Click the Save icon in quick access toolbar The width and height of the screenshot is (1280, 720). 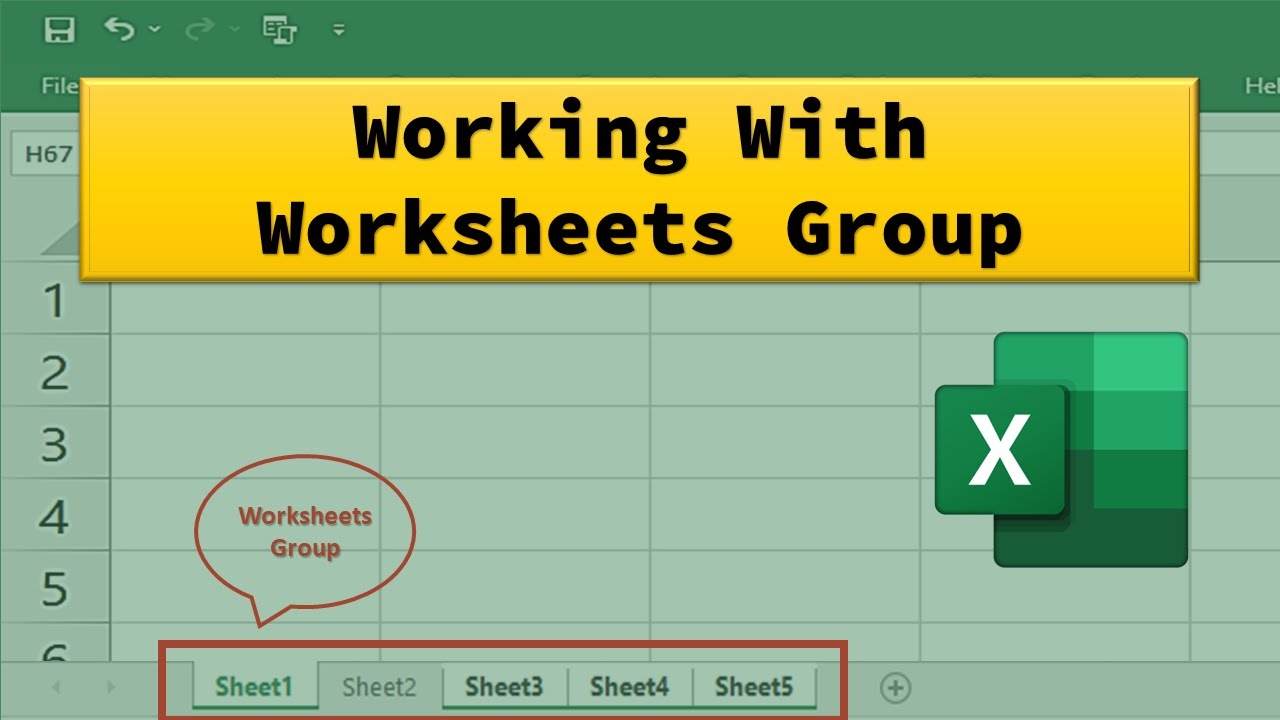60,30
